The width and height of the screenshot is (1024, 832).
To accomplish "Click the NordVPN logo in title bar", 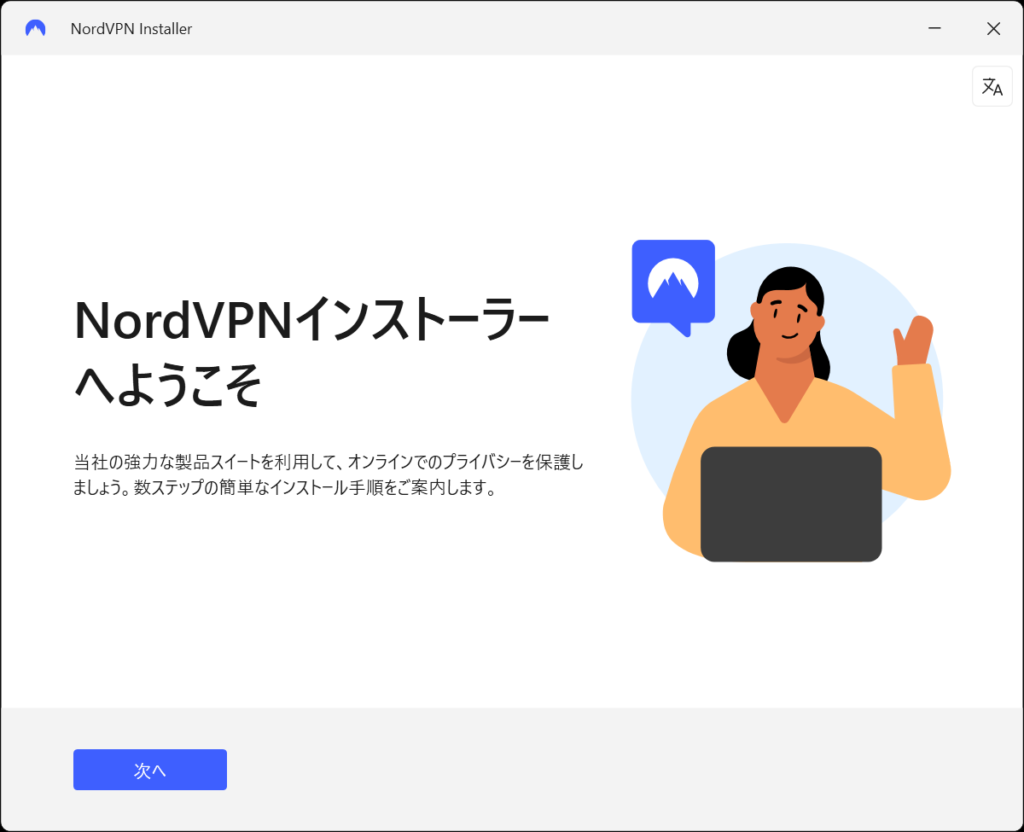I will 35,29.
